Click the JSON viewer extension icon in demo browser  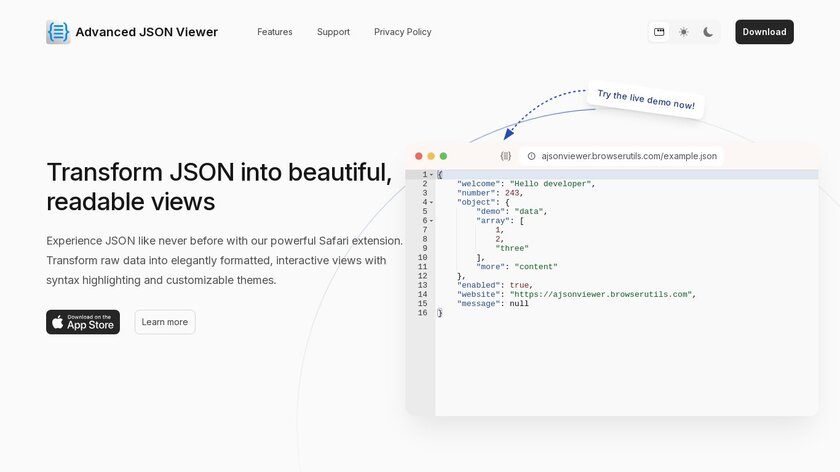click(506, 156)
